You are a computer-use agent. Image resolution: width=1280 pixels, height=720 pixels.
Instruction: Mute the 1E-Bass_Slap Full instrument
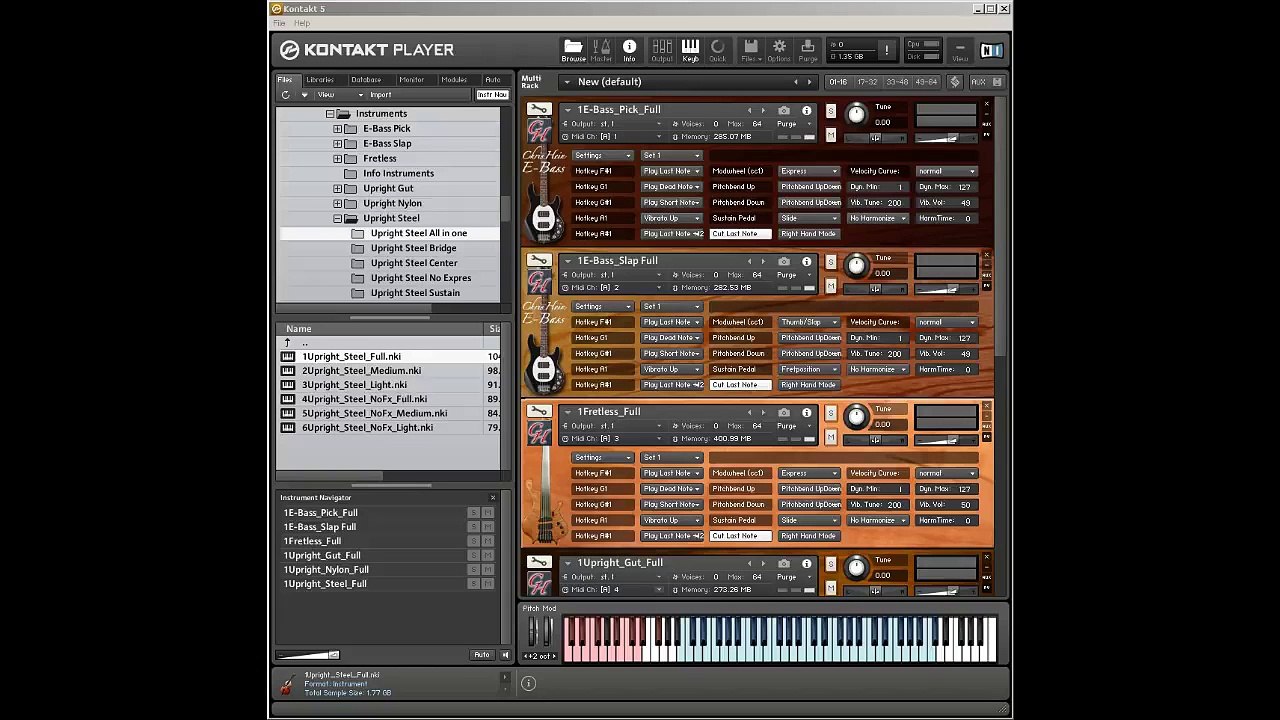point(830,286)
